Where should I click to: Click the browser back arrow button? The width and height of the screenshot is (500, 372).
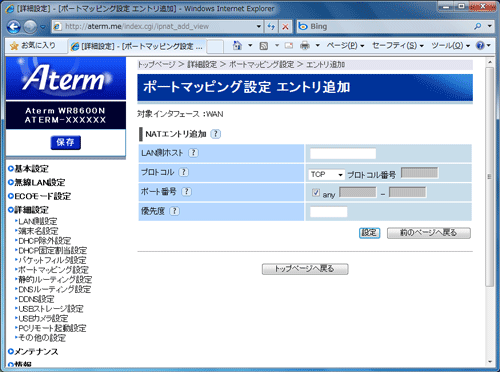click(x=14, y=27)
